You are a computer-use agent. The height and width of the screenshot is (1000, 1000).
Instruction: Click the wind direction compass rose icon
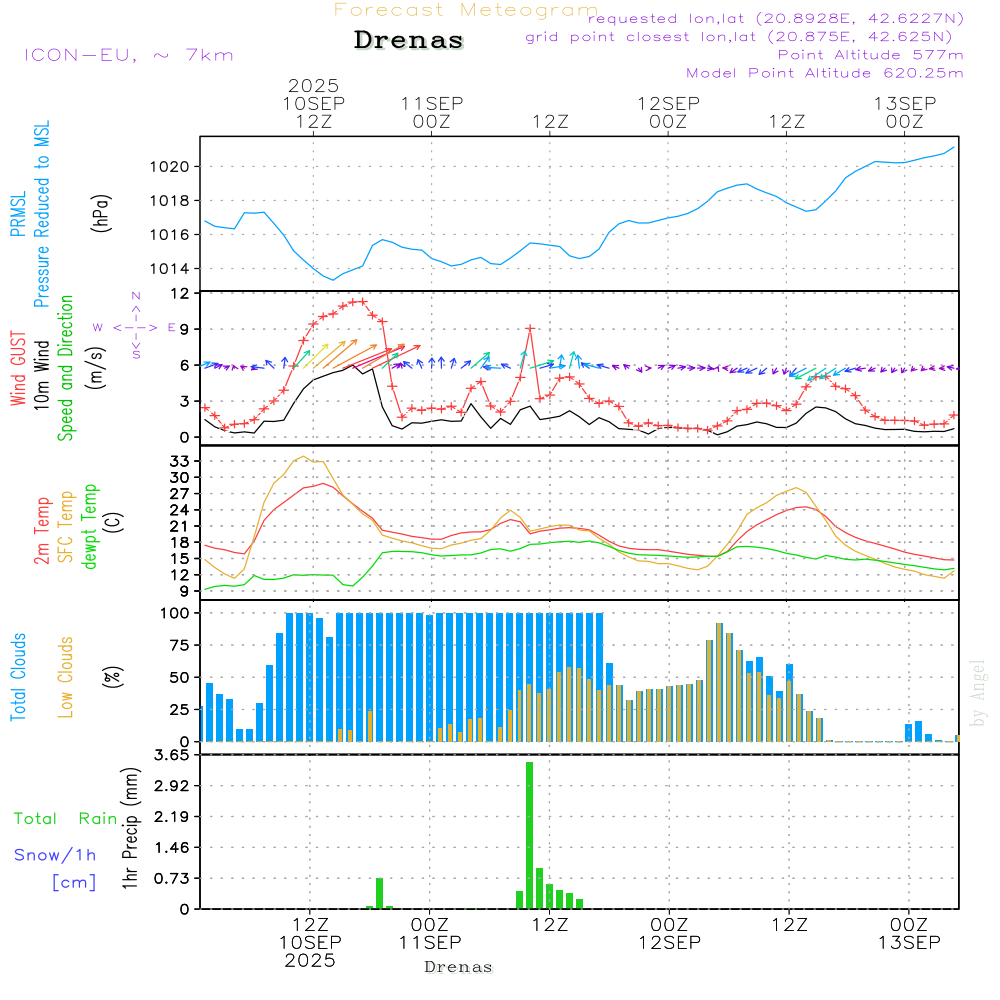click(135, 326)
